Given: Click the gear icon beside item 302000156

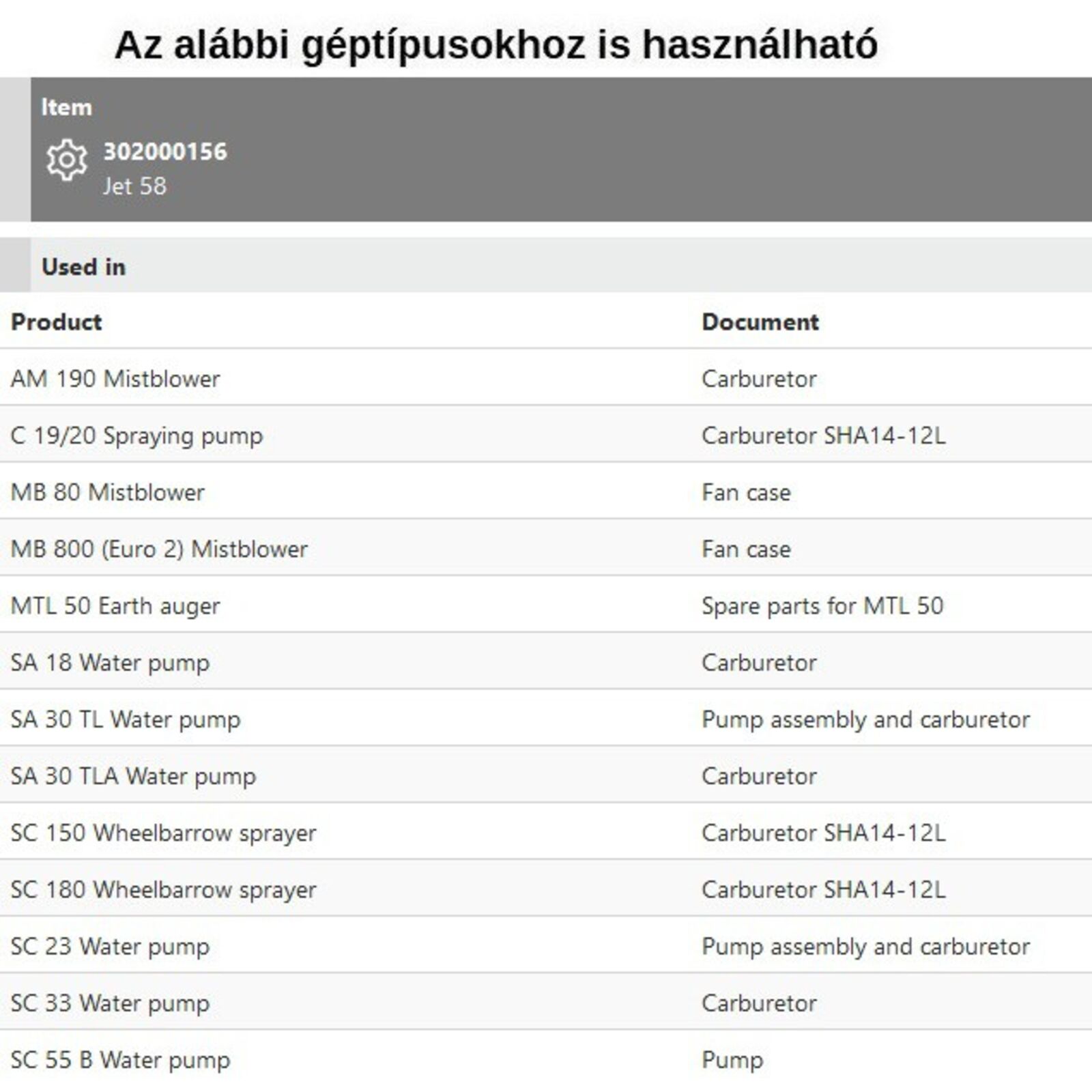Looking at the screenshot, I should pyautogui.click(x=67, y=160).
